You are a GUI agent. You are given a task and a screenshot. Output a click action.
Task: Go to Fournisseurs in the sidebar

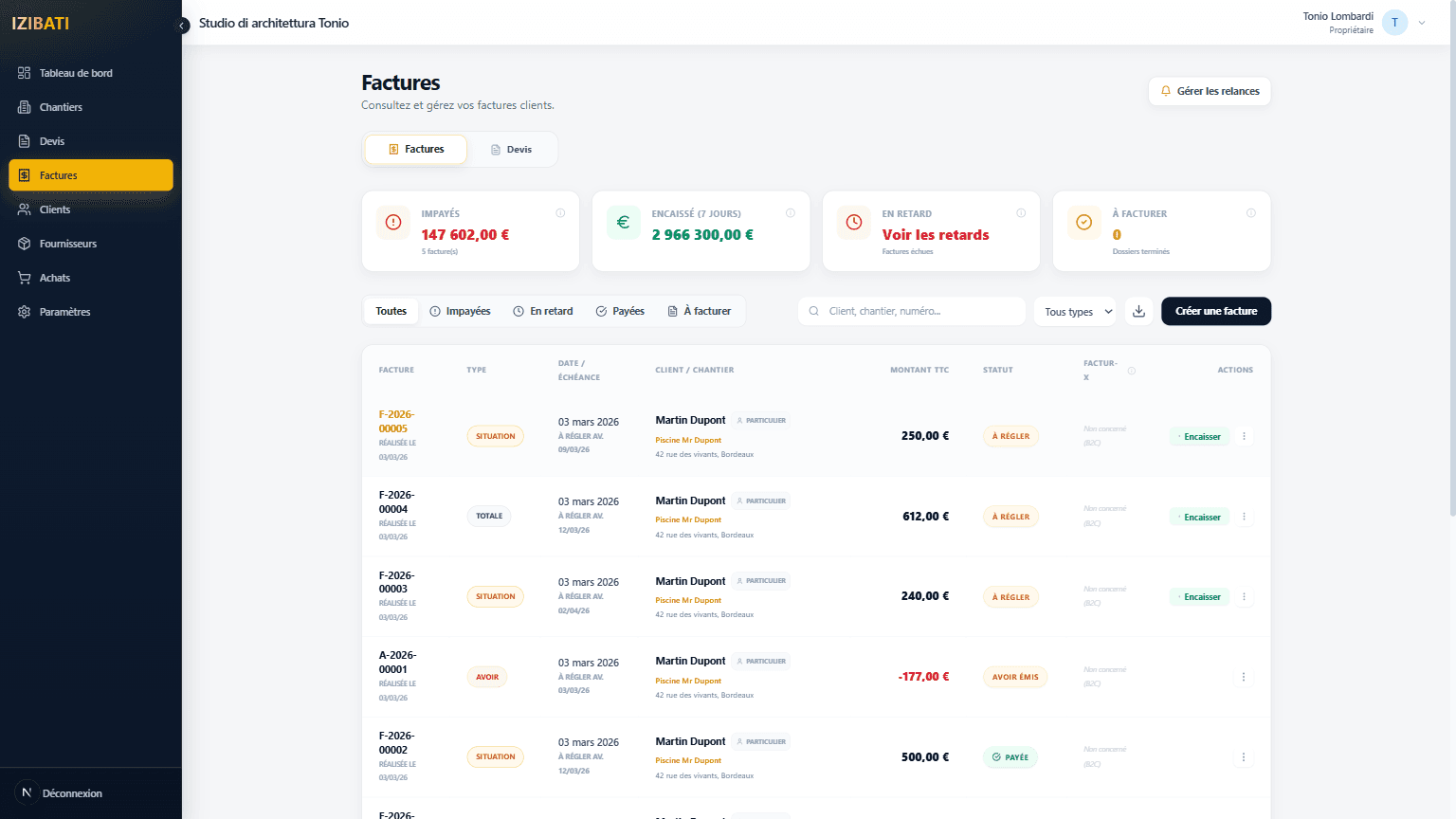pyautogui.click(x=67, y=244)
